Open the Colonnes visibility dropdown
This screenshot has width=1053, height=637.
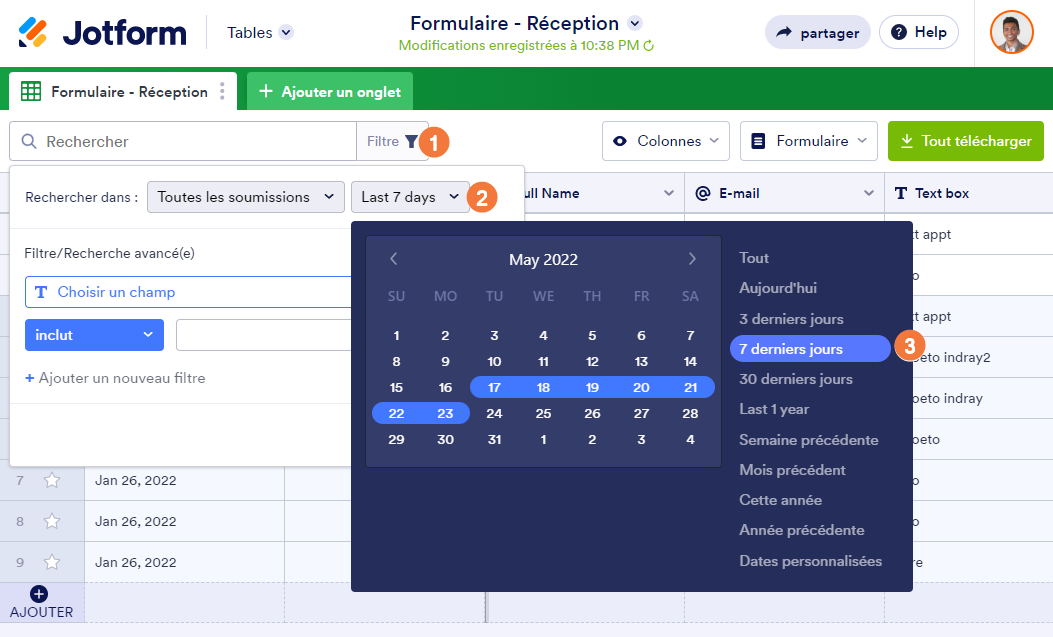point(666,141)
